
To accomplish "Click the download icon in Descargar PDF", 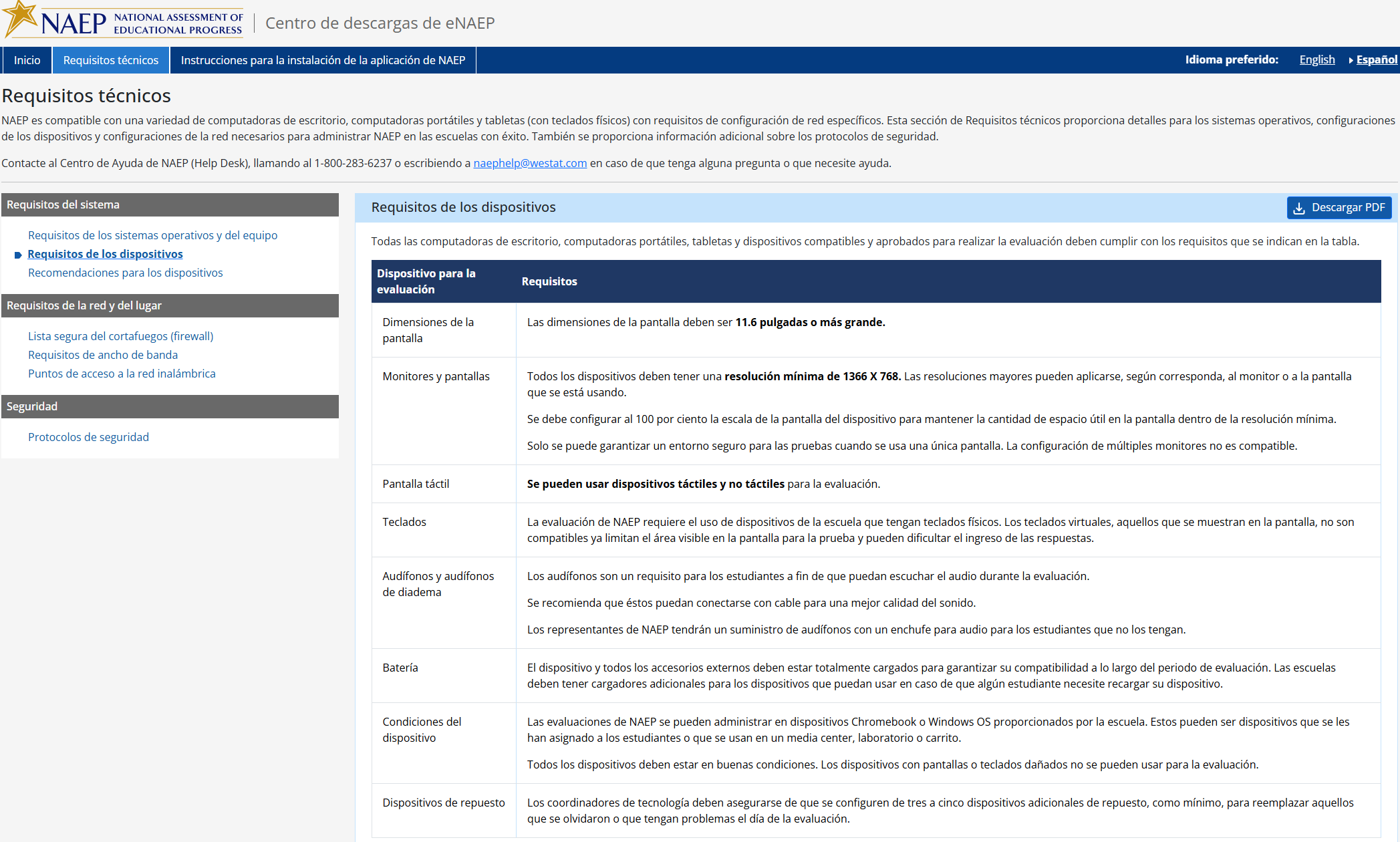I will (1299, 208).
